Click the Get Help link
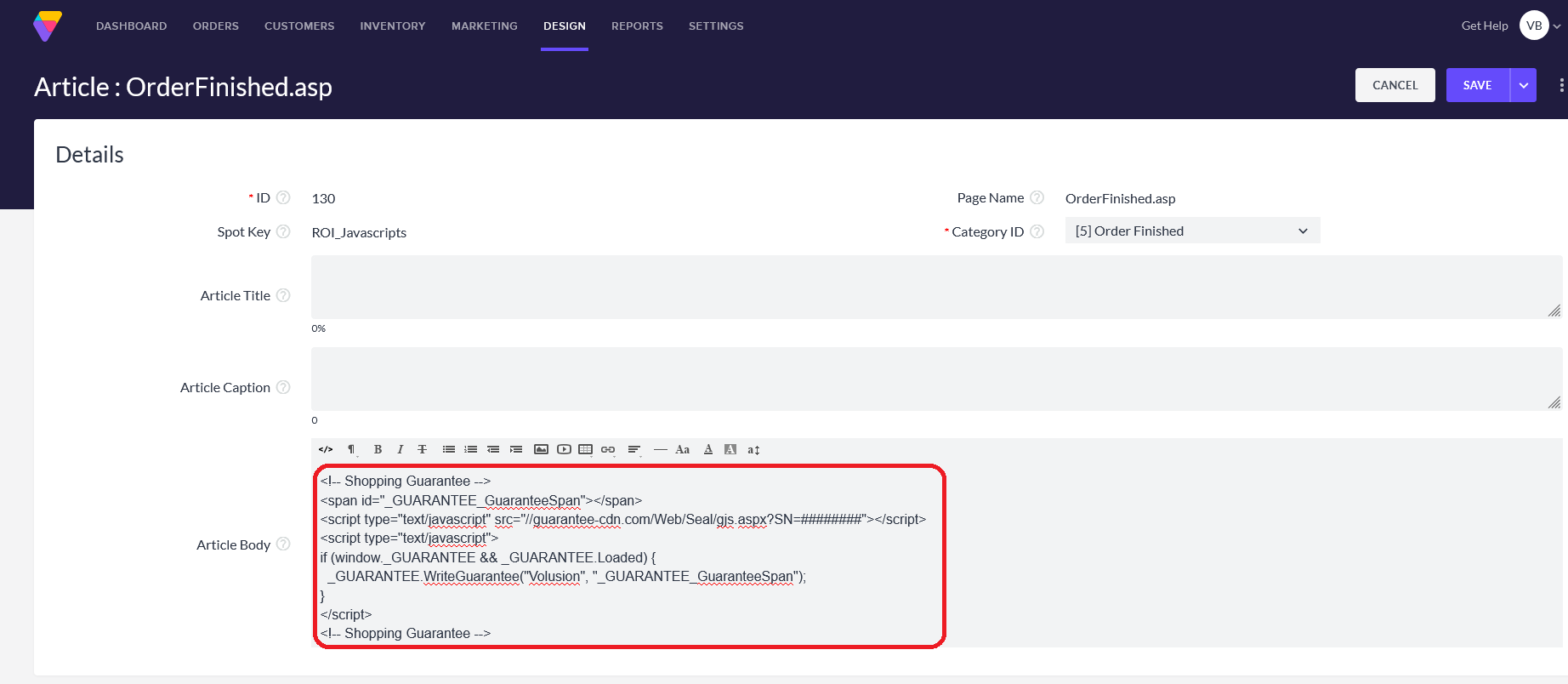 coord(1485,26)
